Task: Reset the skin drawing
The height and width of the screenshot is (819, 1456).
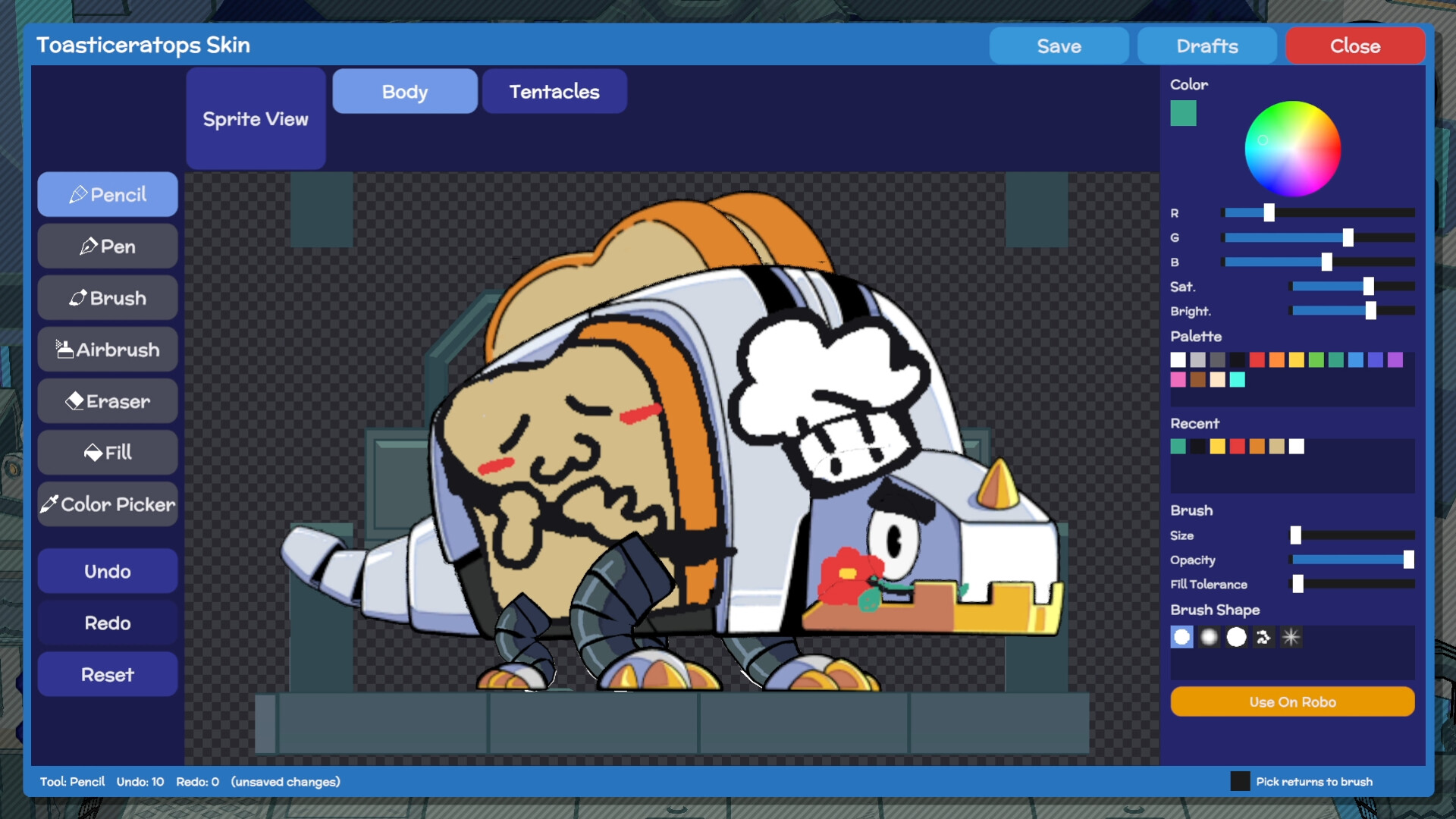Action: [108, 674]
